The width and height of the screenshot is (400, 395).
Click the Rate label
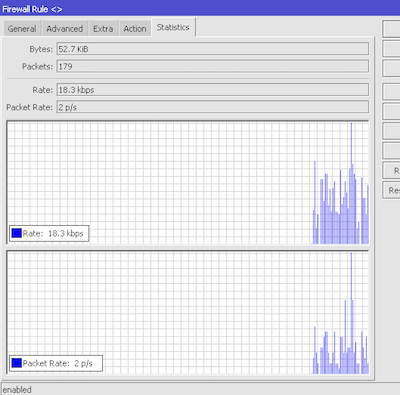pos(42,90)
